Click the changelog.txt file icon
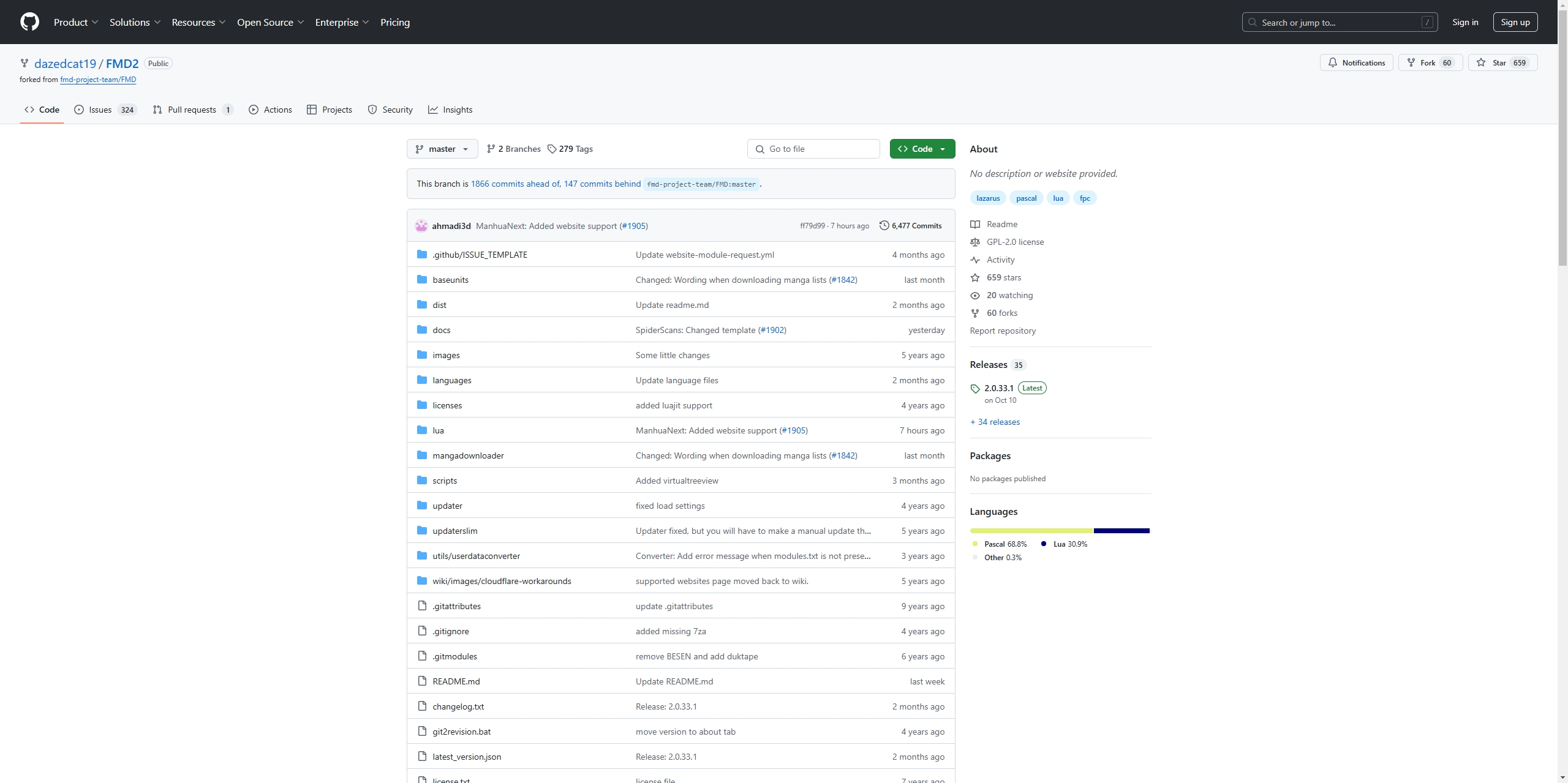 [x=422, y=706]
